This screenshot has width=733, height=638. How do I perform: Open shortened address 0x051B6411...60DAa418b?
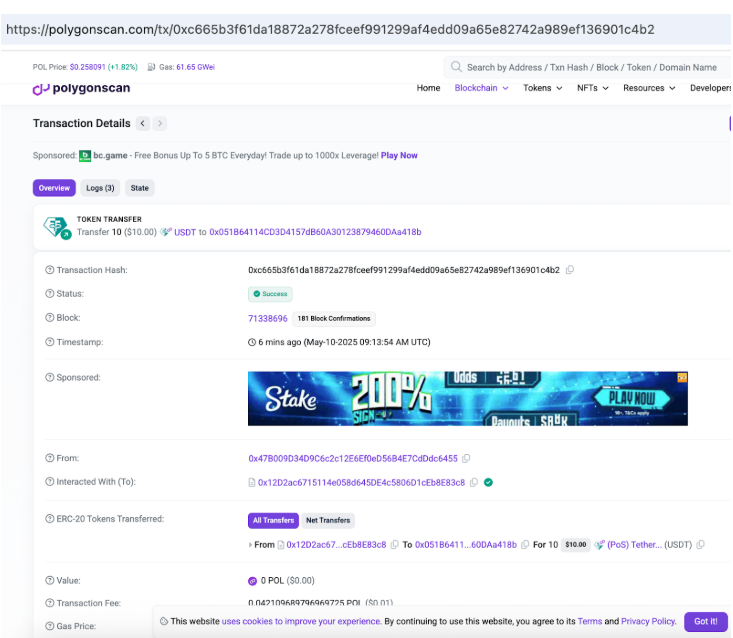coord(466,545)
